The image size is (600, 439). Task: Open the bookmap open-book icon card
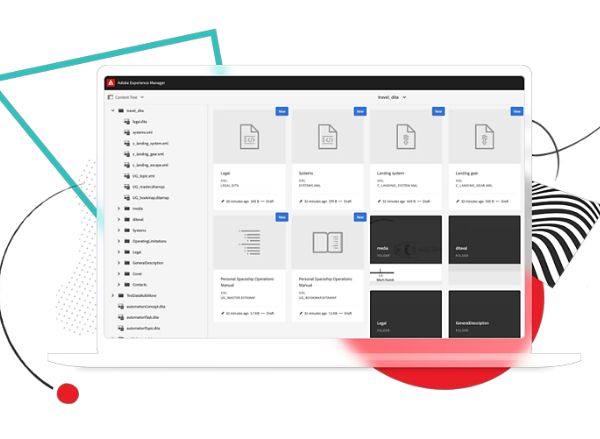point(327,241)
